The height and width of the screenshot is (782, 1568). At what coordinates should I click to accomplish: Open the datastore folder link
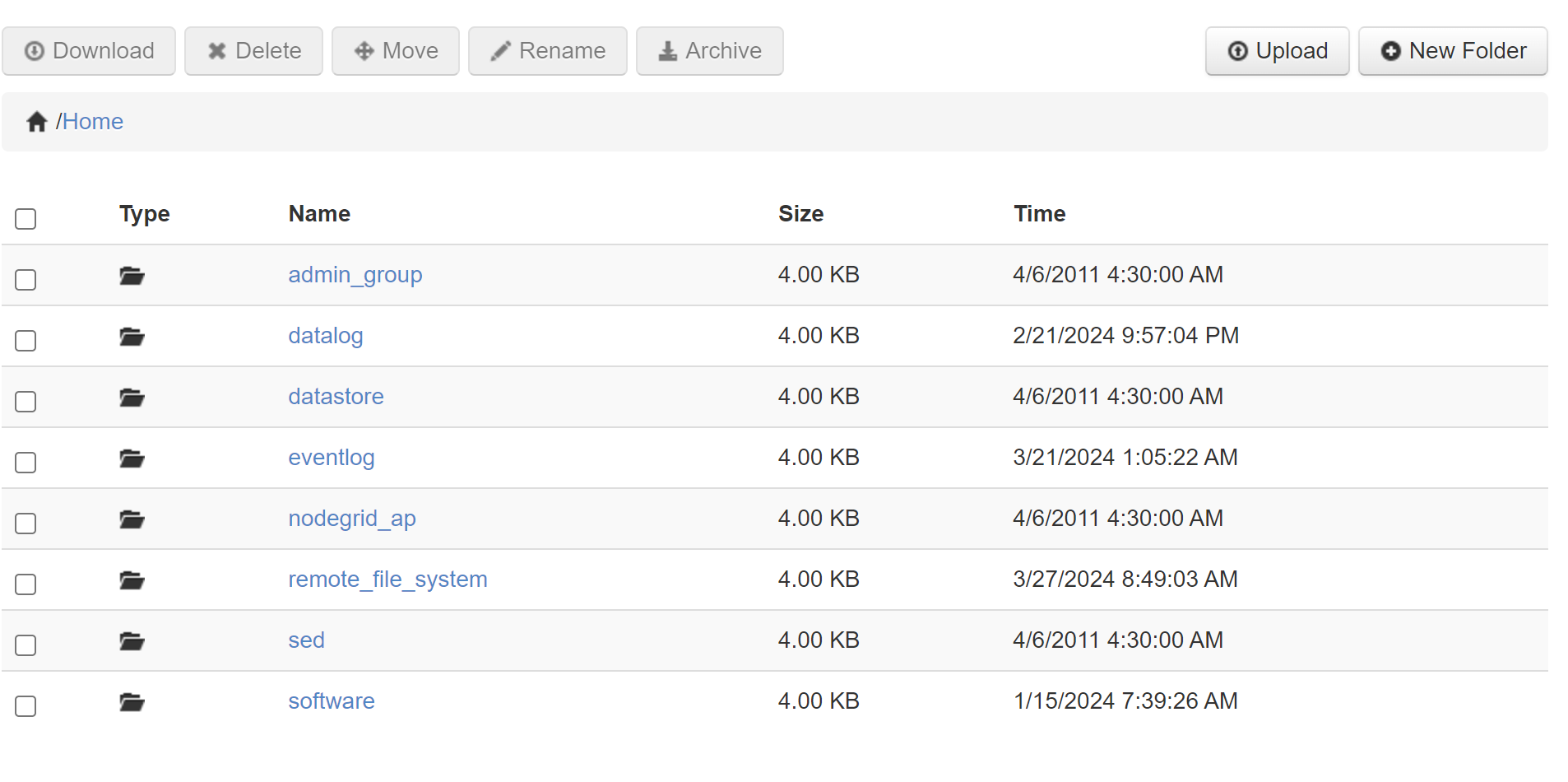(x=336, y=397)
